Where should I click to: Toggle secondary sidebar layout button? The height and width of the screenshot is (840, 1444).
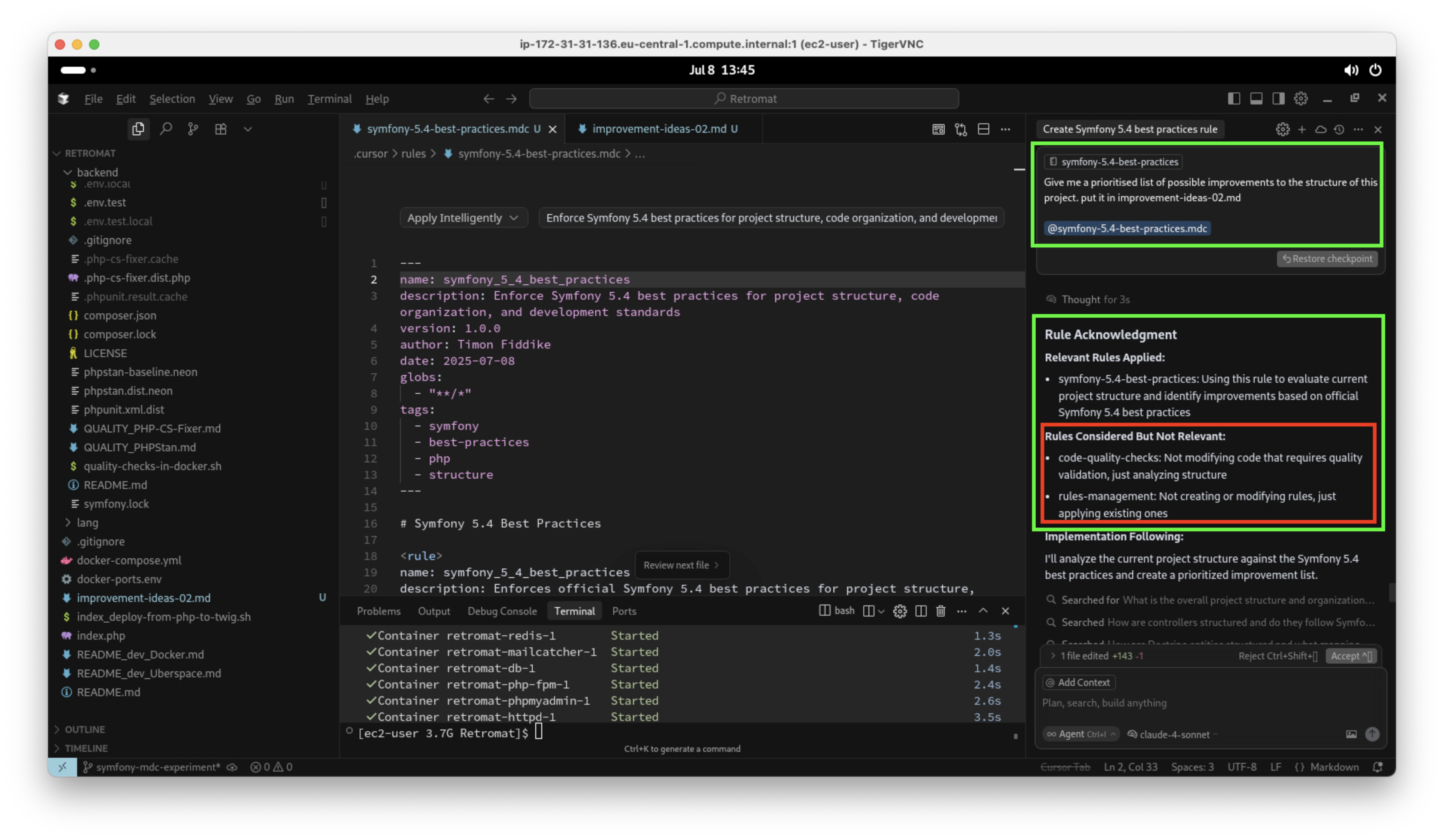pyautogui.click(x=1278, y=98)
